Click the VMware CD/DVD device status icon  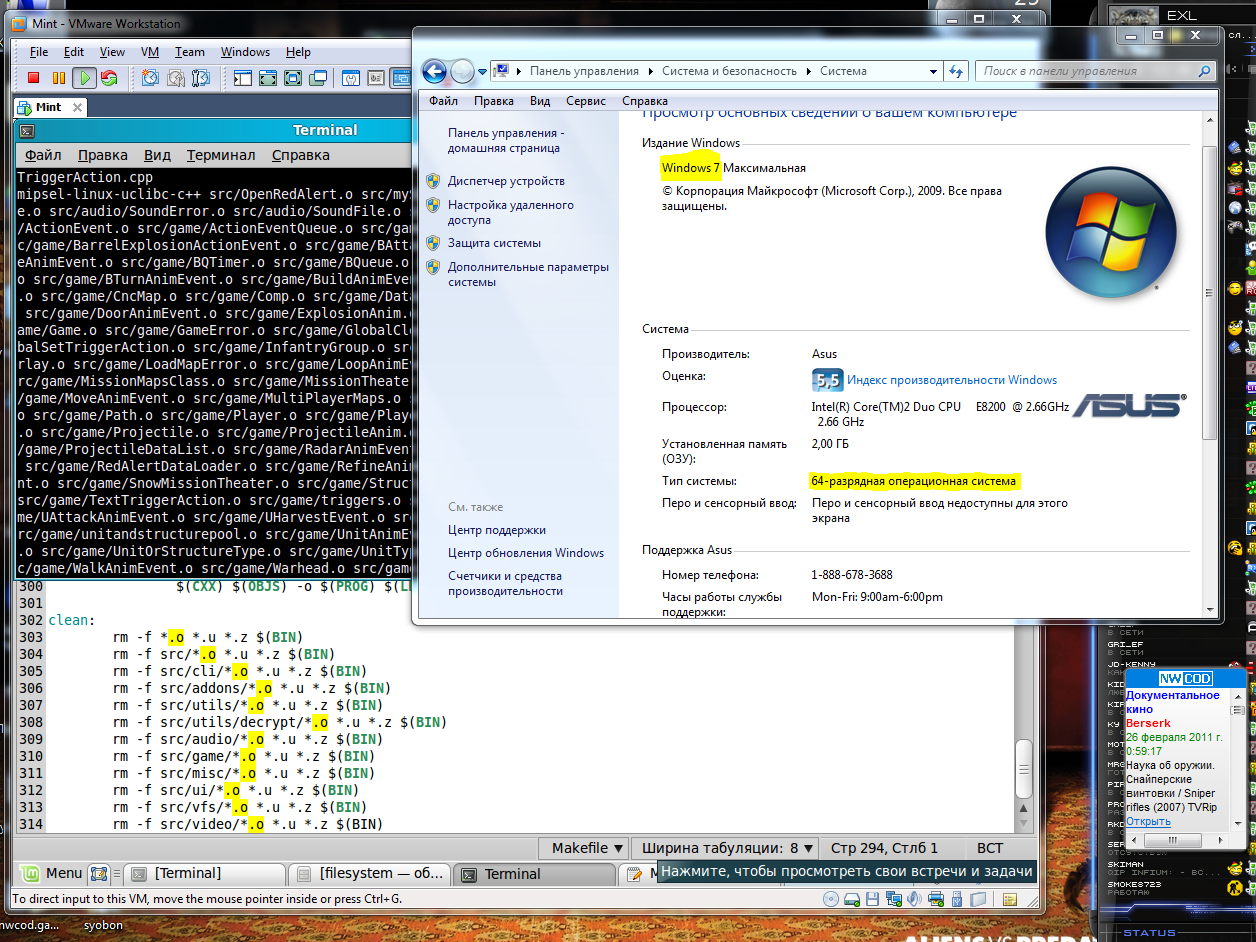(x=831, y=899)
